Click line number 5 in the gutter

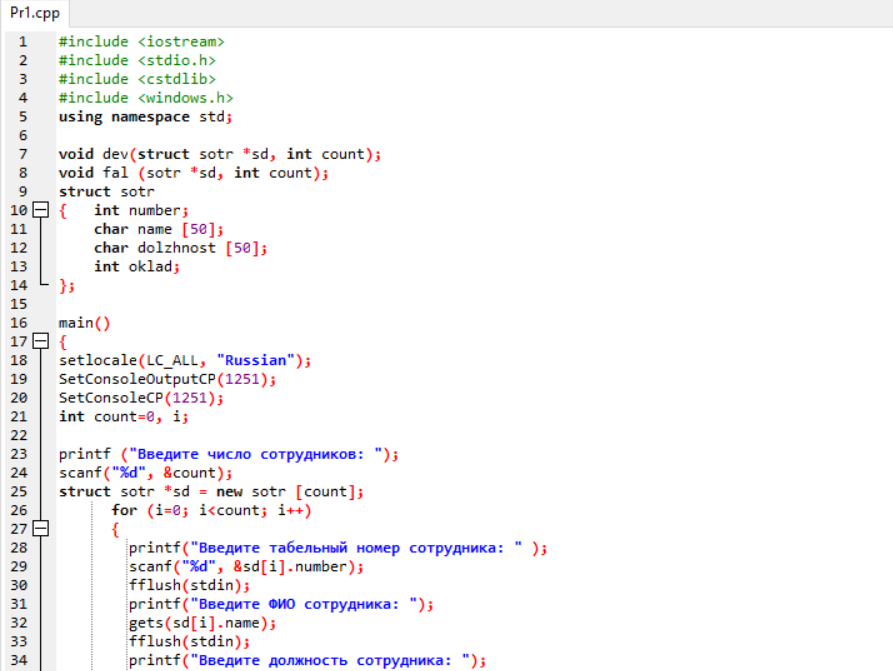tap(23, 117)
